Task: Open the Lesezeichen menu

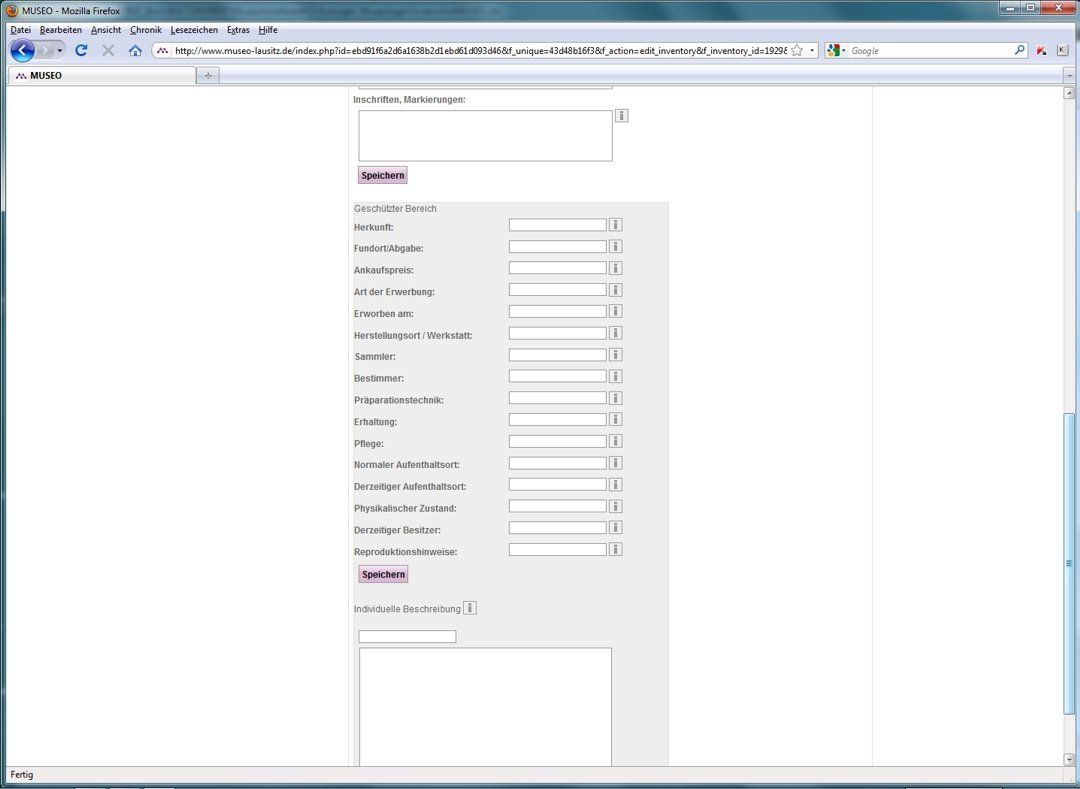Action: coord(194,30)
